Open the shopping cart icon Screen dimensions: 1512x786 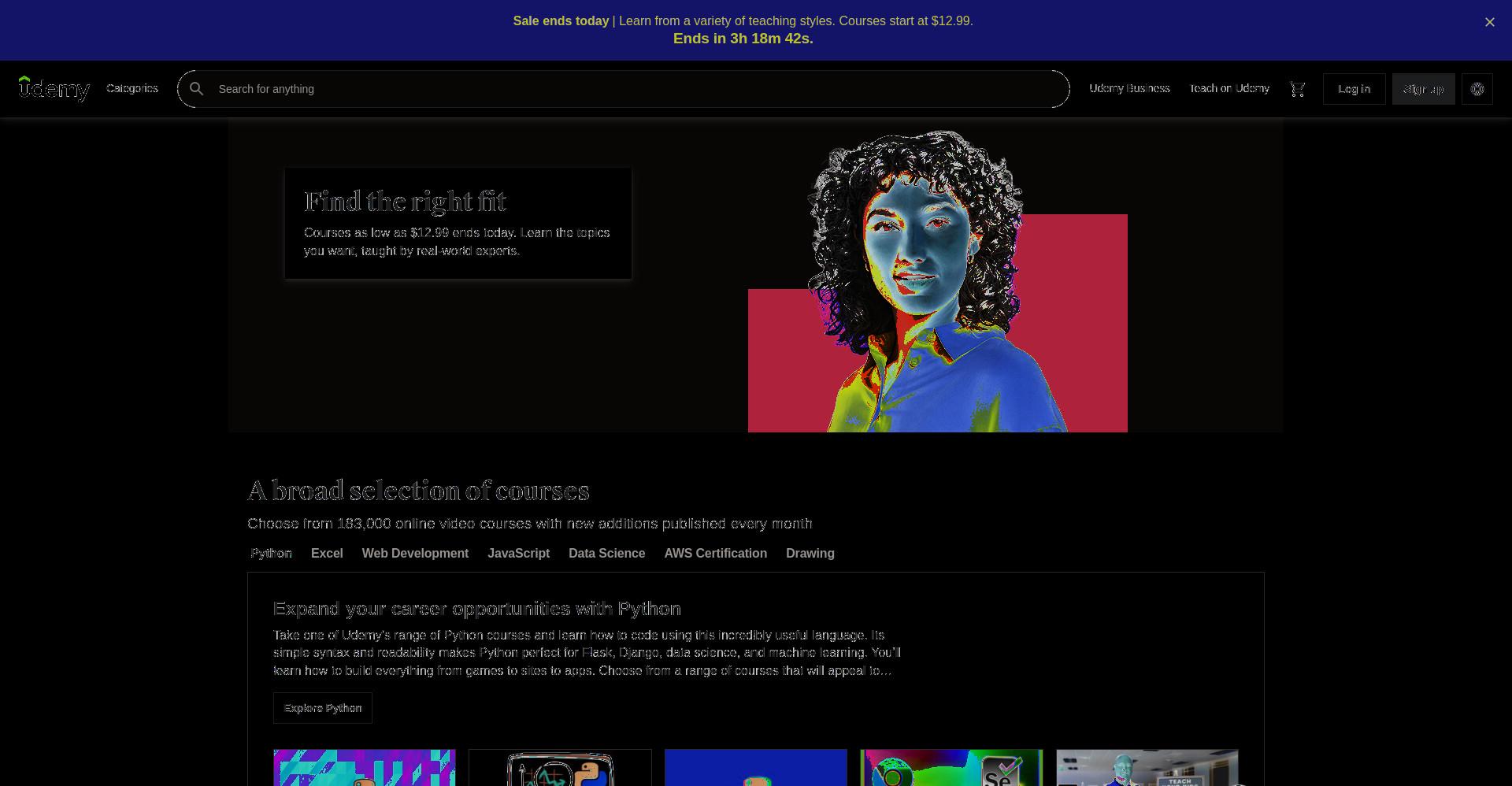pyautogui.click(x=1298, y=89)
